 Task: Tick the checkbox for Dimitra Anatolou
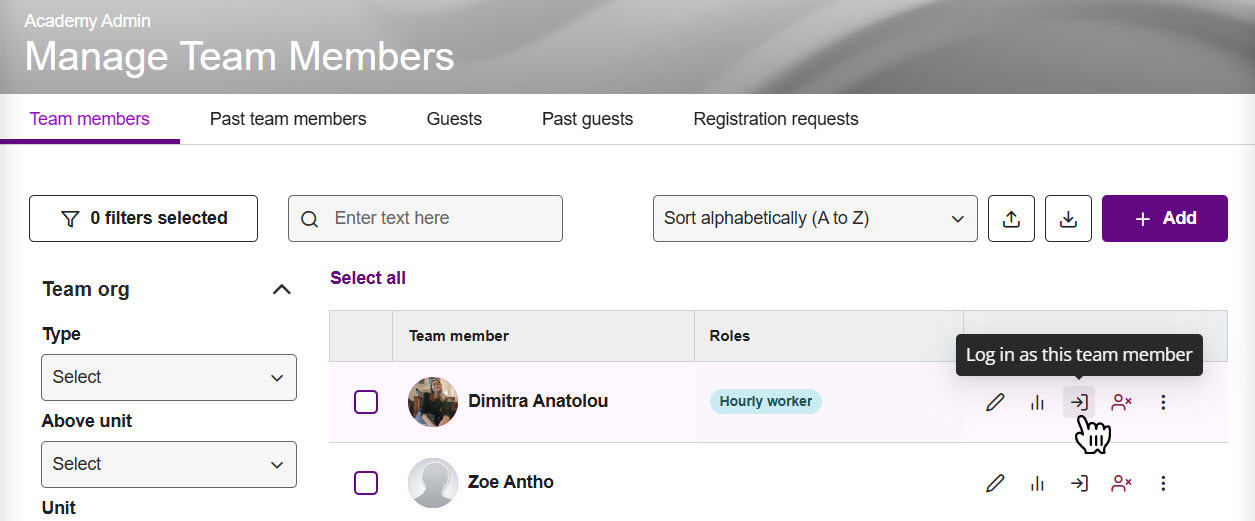[366, 402]
